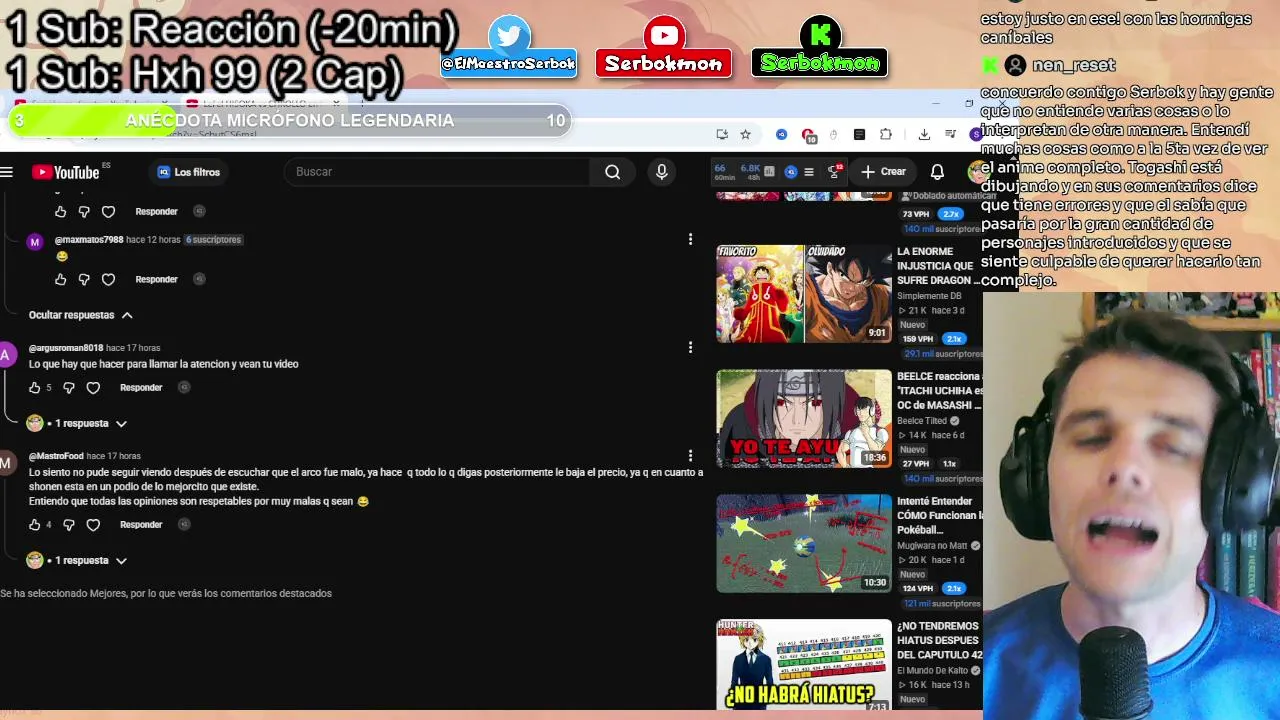Open the vidIQ trophy achievements icon
This screenshot has width=1280, height=720.
(x=834, y=172)
